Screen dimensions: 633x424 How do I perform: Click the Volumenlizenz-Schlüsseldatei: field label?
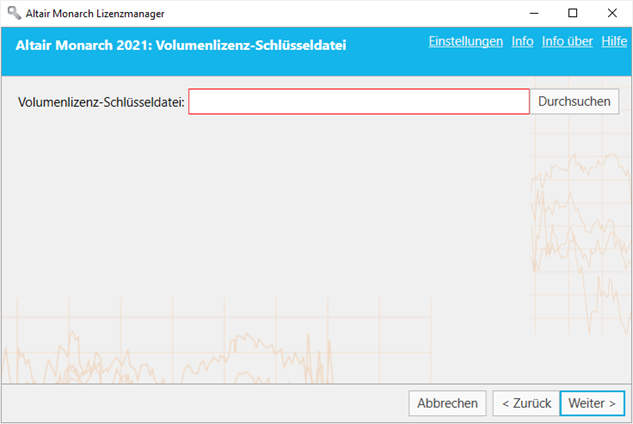(x=101, y=102)
